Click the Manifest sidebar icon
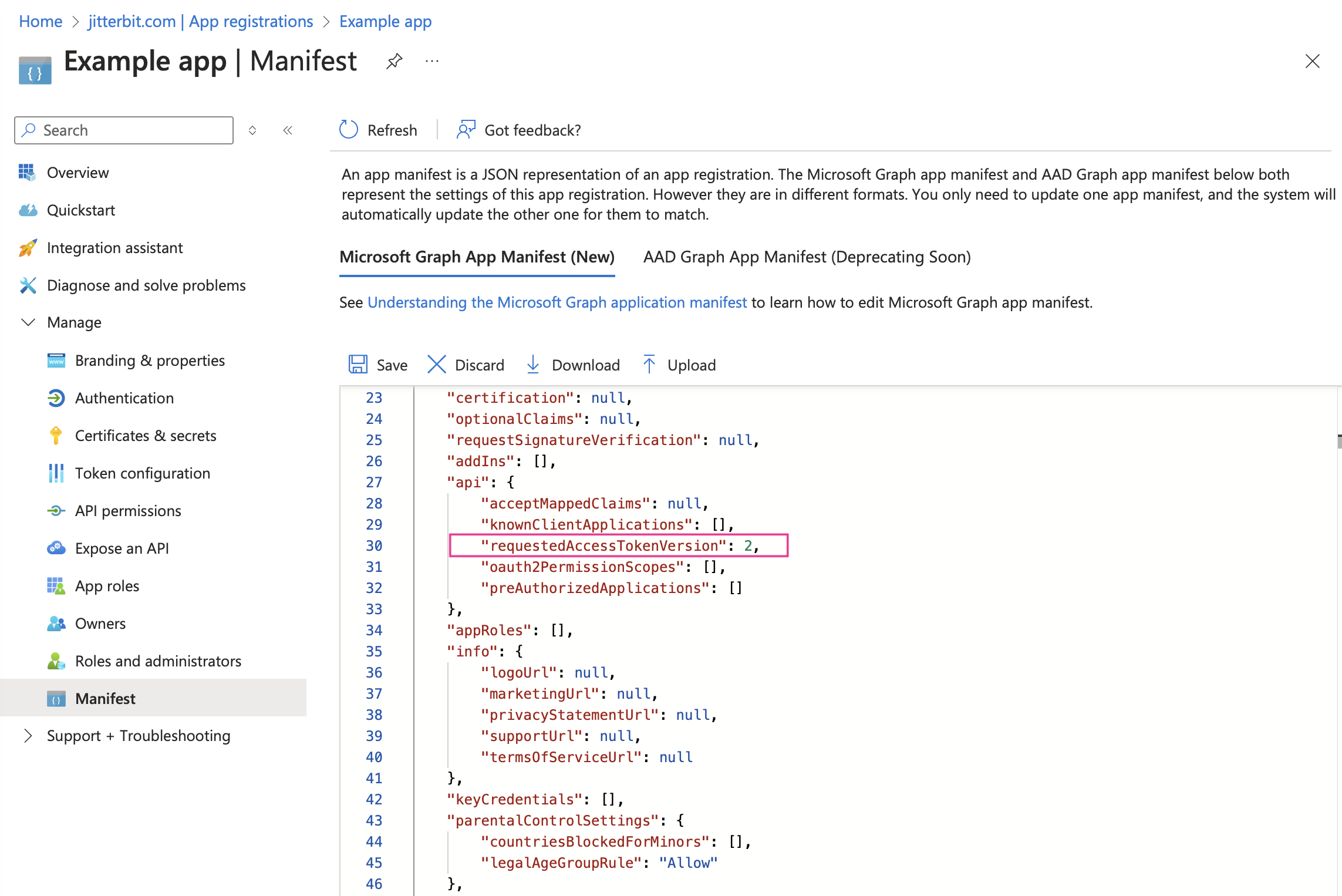Viewport: 1342px width, 896px height. [x=56, y=699]
